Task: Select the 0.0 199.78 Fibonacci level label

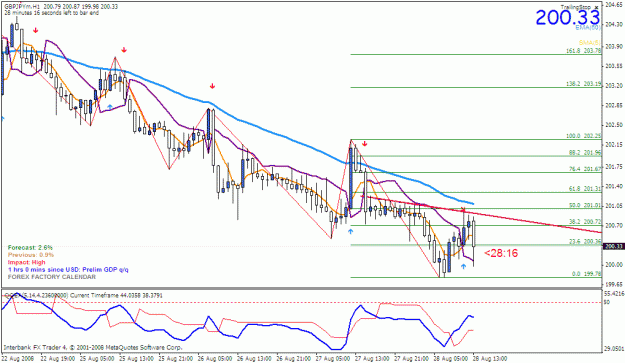Action: 586,274
